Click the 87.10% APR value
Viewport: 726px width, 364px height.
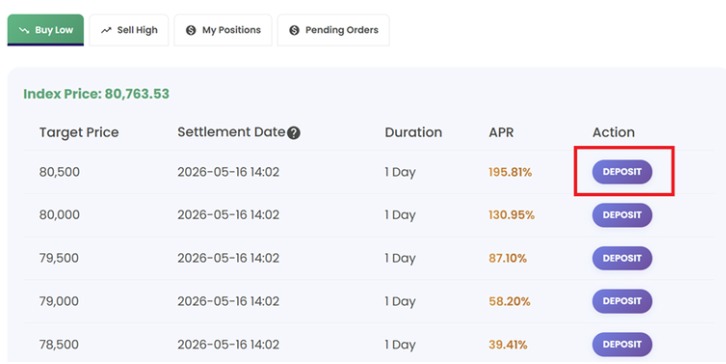point(508,258)
